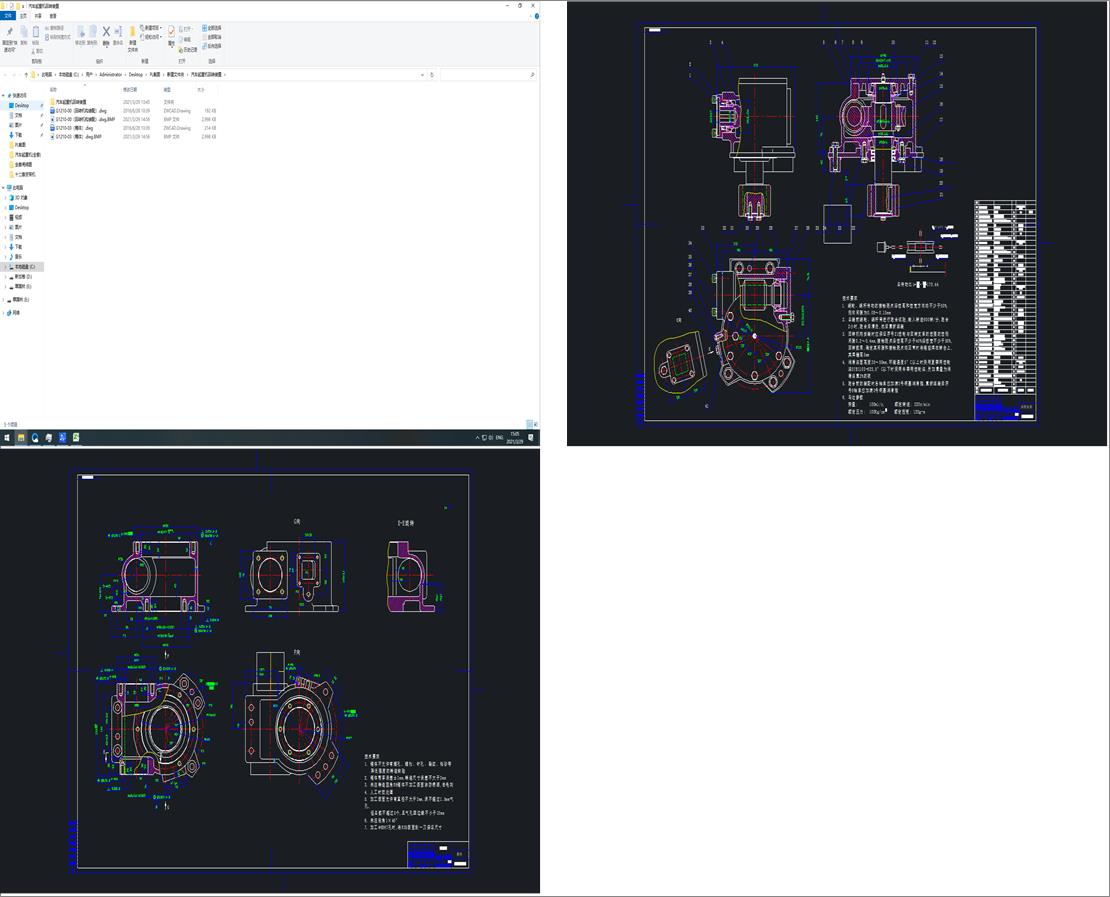Sort files by the Type column header
This screenshot has width=1110, height=897.
(167, 89)
